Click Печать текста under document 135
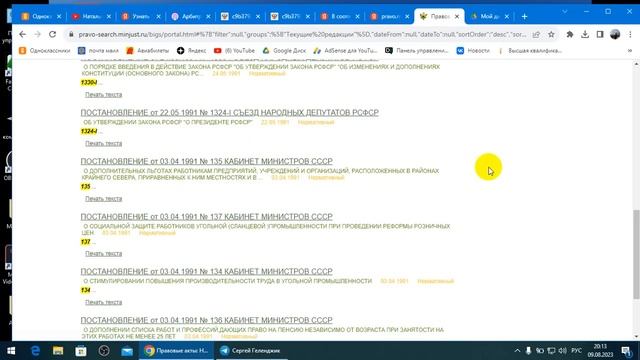Image resolution: width=640 pixels, height=360 pixels. [103, 198]
